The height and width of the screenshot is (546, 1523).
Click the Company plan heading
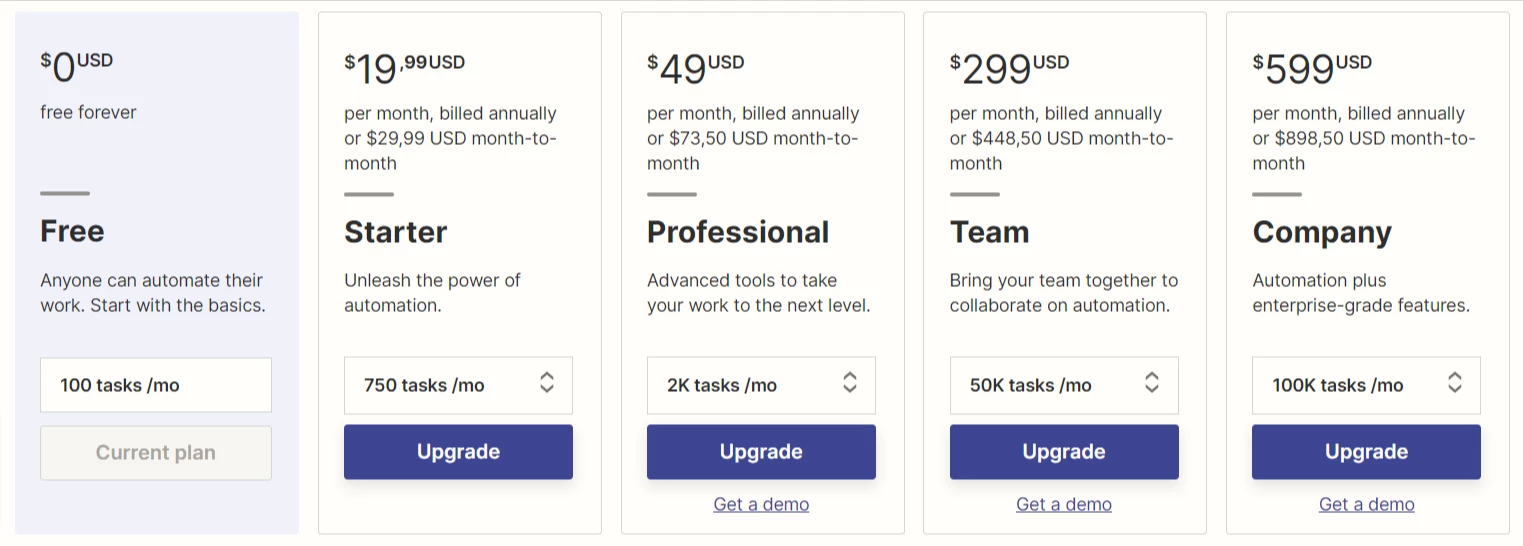point(1321,232)
